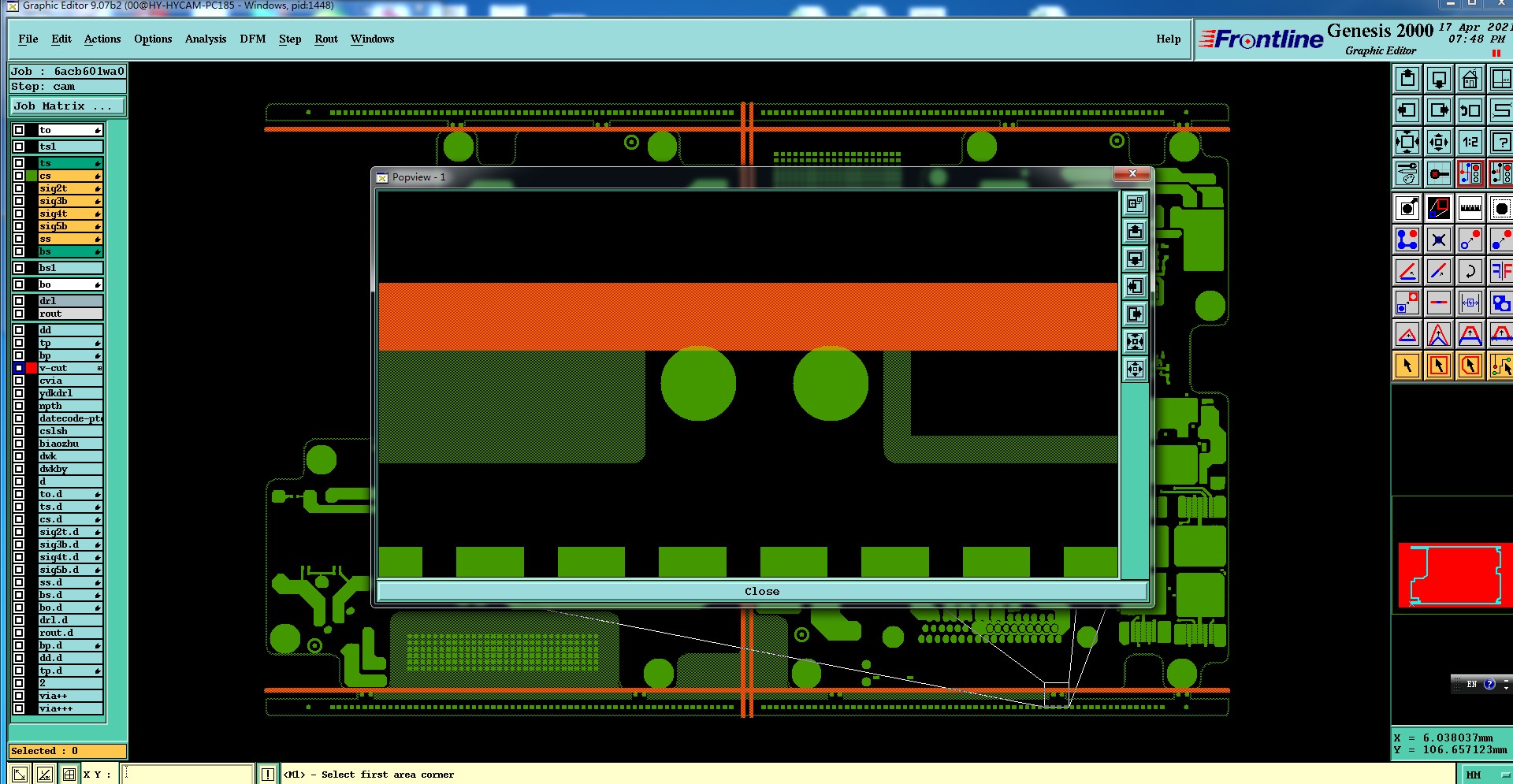The image size is (1513, 784).
Task: Click the zoom out (outward arrows) icon
Action: click(1439, 143)
